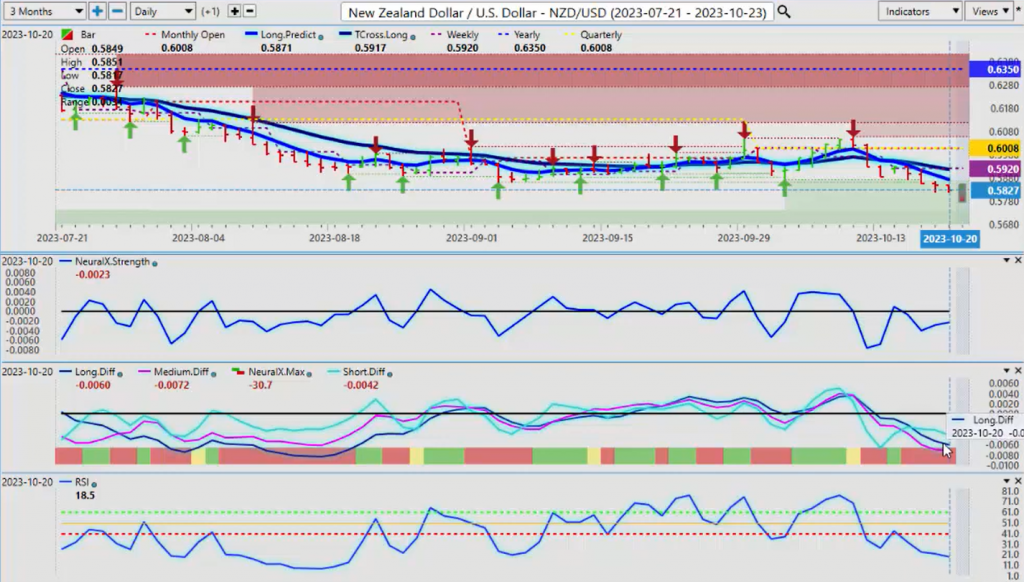Click the 2023-08-04 date axis label
This screenshot has height=582, width=1024.
[x=198, y=238]
